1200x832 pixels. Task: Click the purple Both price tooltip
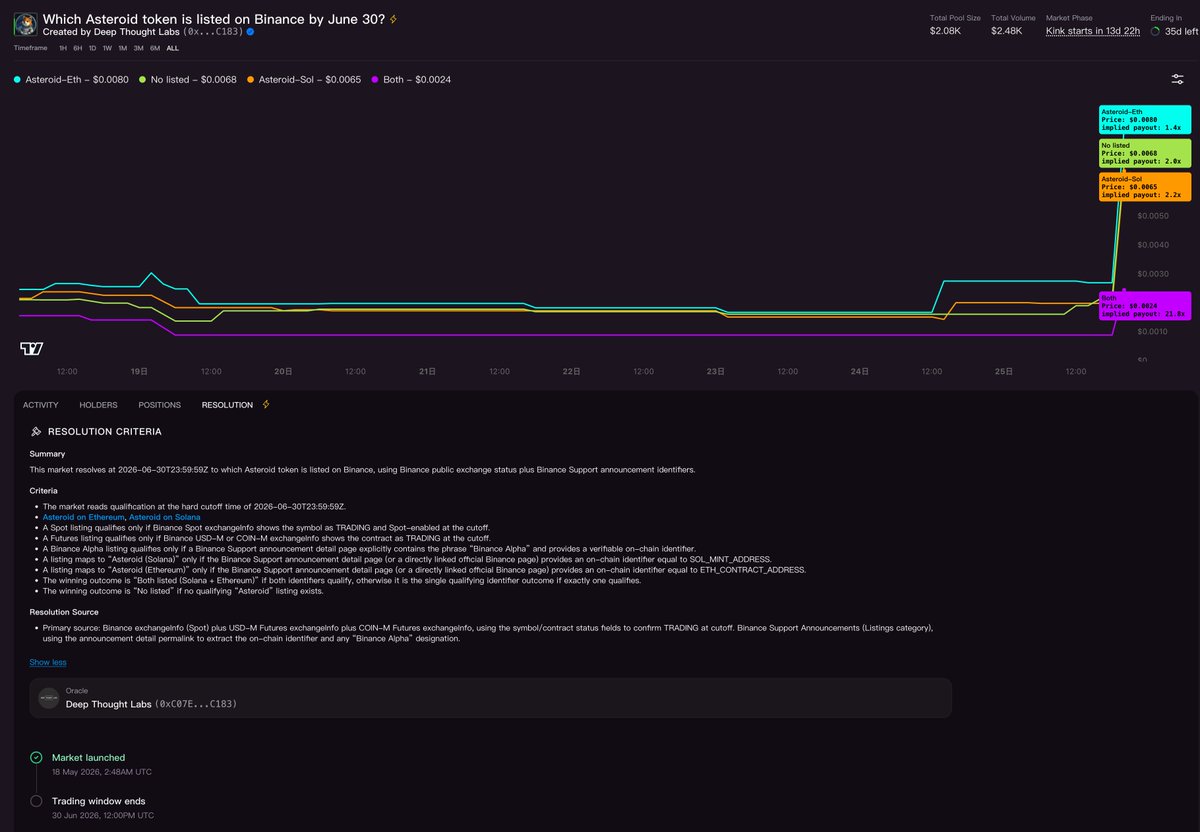point(1145,306)
